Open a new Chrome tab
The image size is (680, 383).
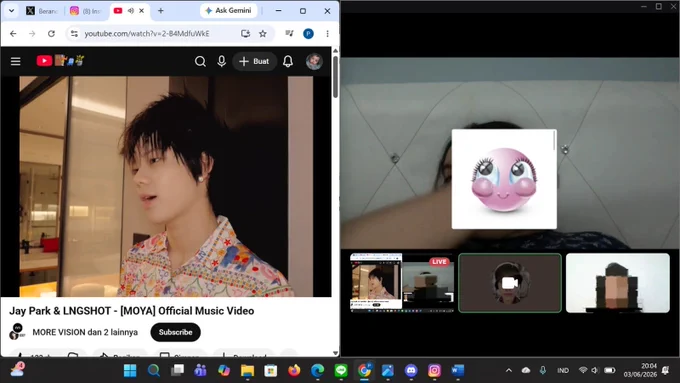pos(160,11)
